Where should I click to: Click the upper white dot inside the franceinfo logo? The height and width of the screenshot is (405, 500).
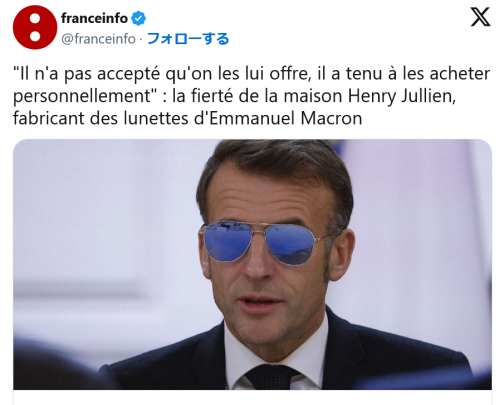35,19
